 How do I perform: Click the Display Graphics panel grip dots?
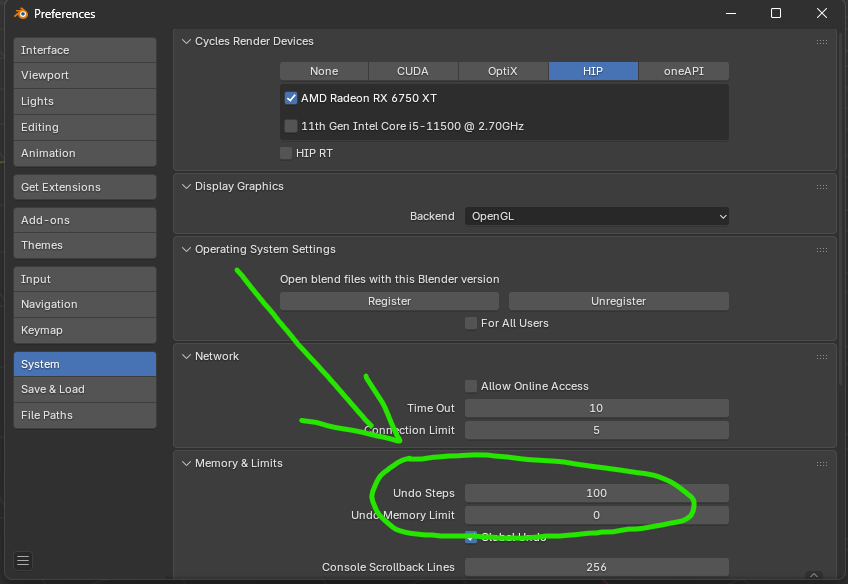[822, 187]
